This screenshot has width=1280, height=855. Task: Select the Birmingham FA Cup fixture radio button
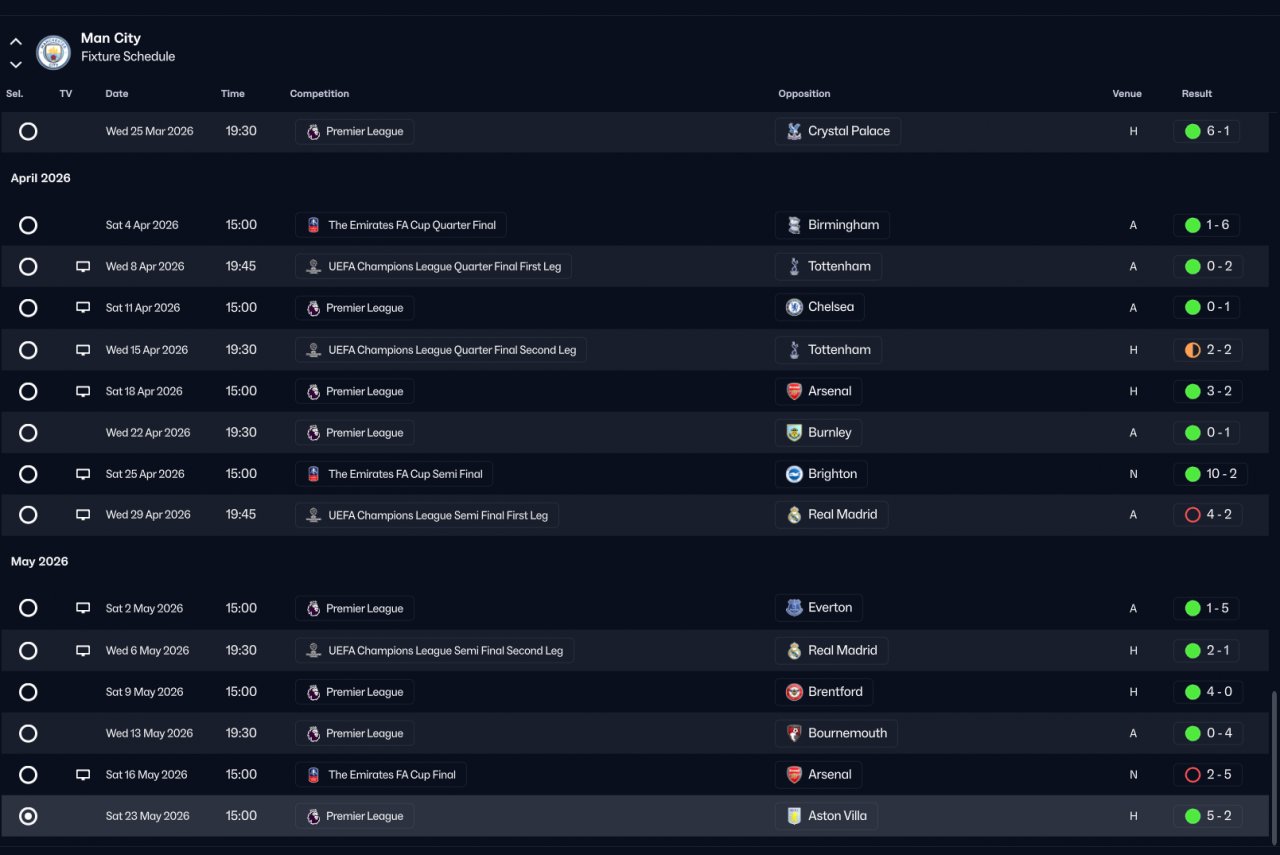28,225
